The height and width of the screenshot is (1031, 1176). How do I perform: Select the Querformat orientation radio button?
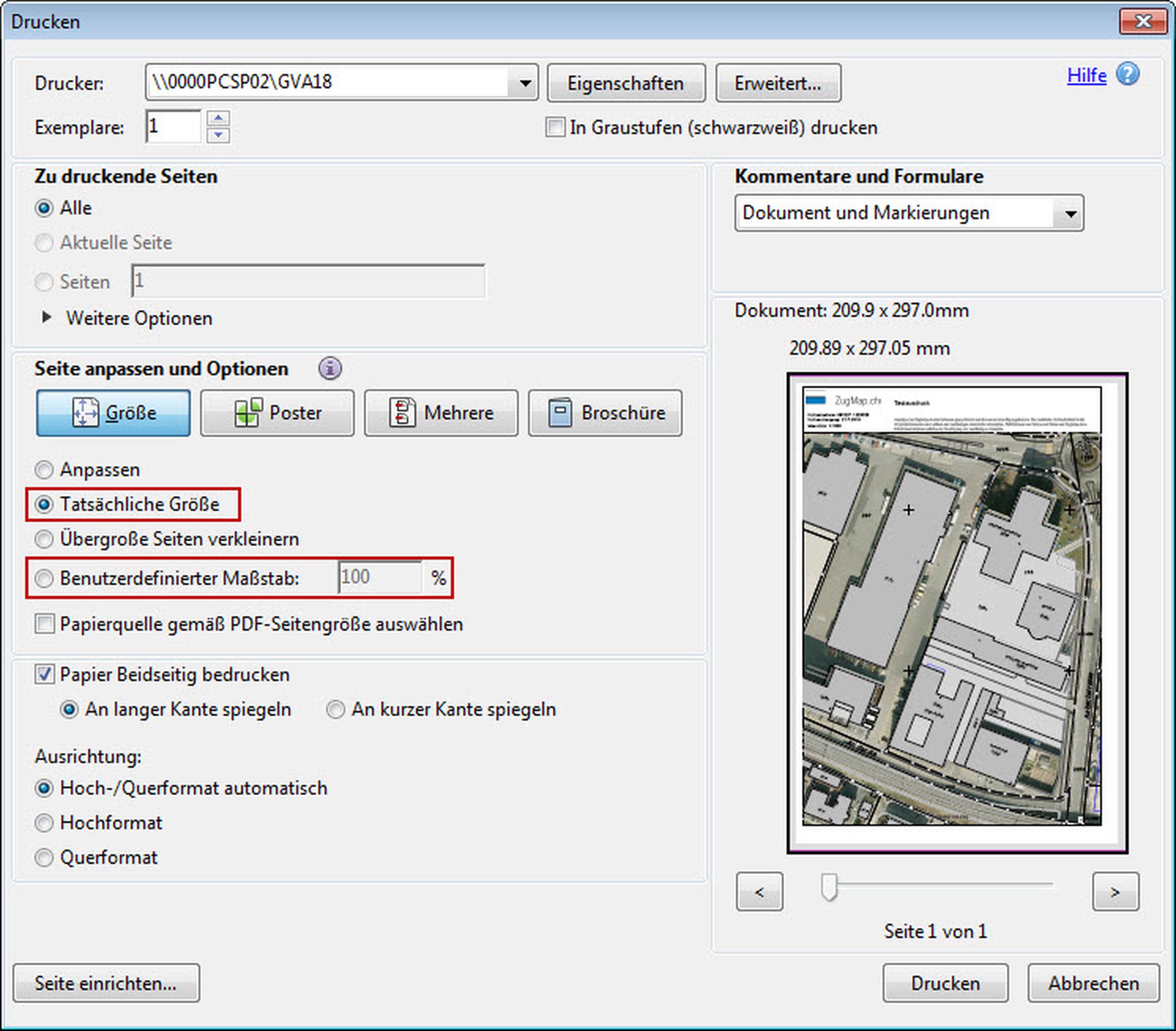[x=44, y=857]
